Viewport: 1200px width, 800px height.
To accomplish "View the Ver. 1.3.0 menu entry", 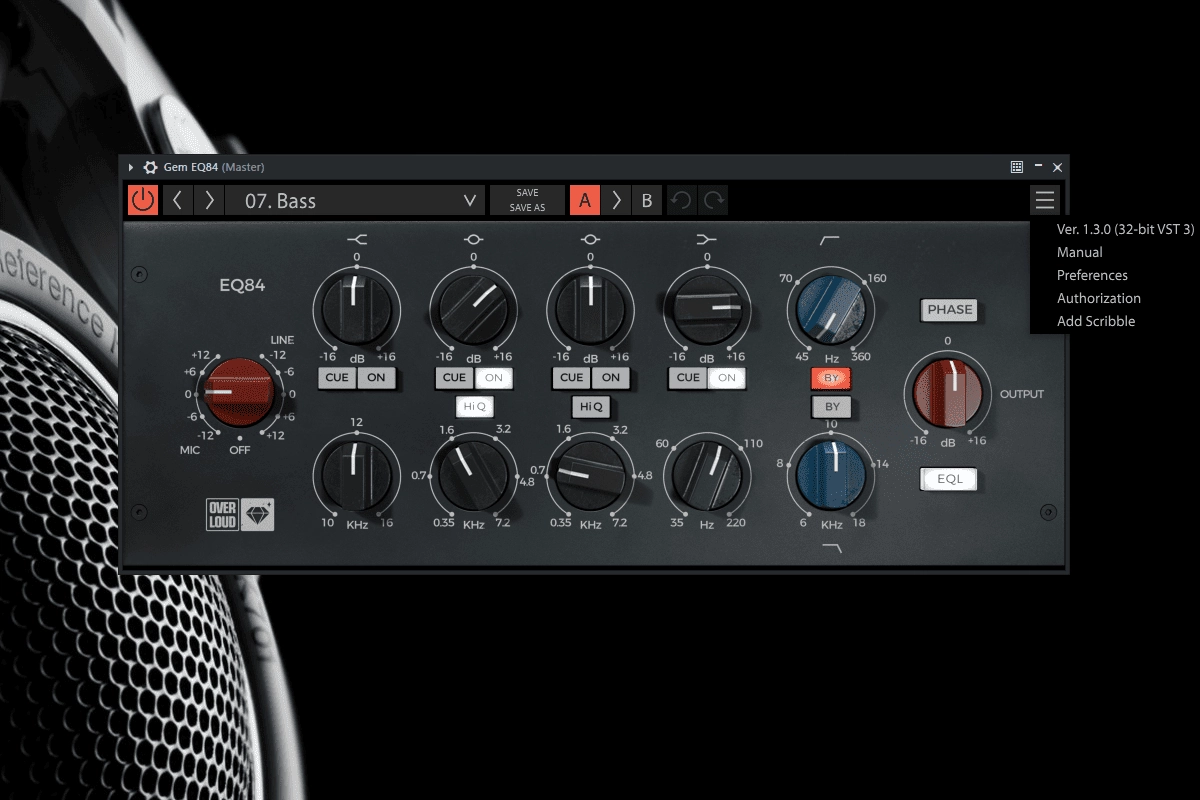I will (x=1125, y=229).
